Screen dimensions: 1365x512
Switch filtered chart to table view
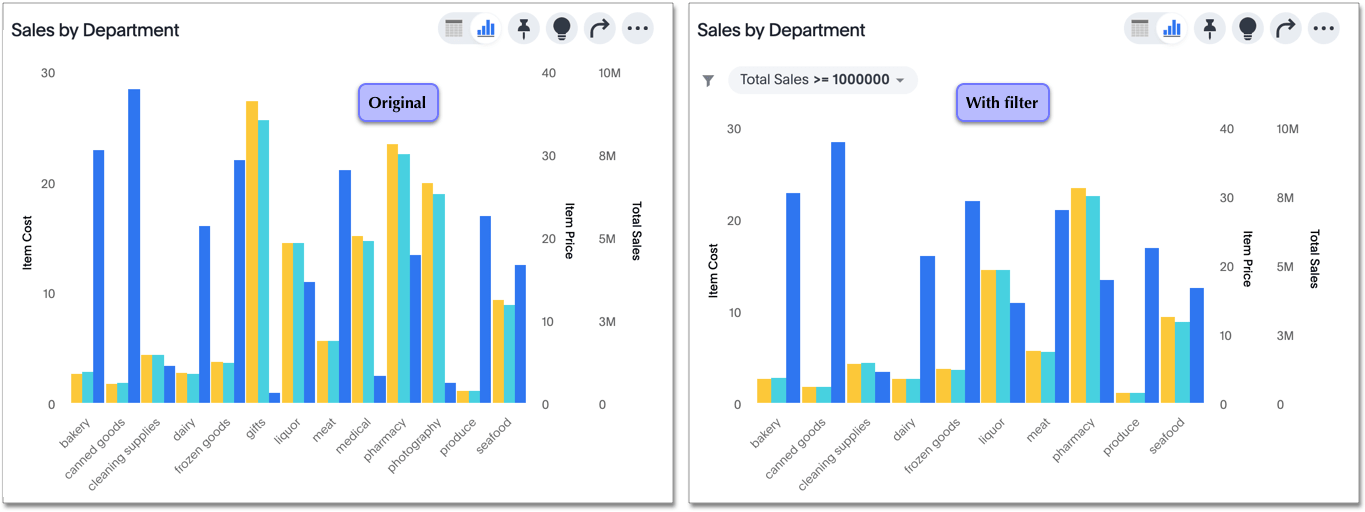click(1140, 29)
